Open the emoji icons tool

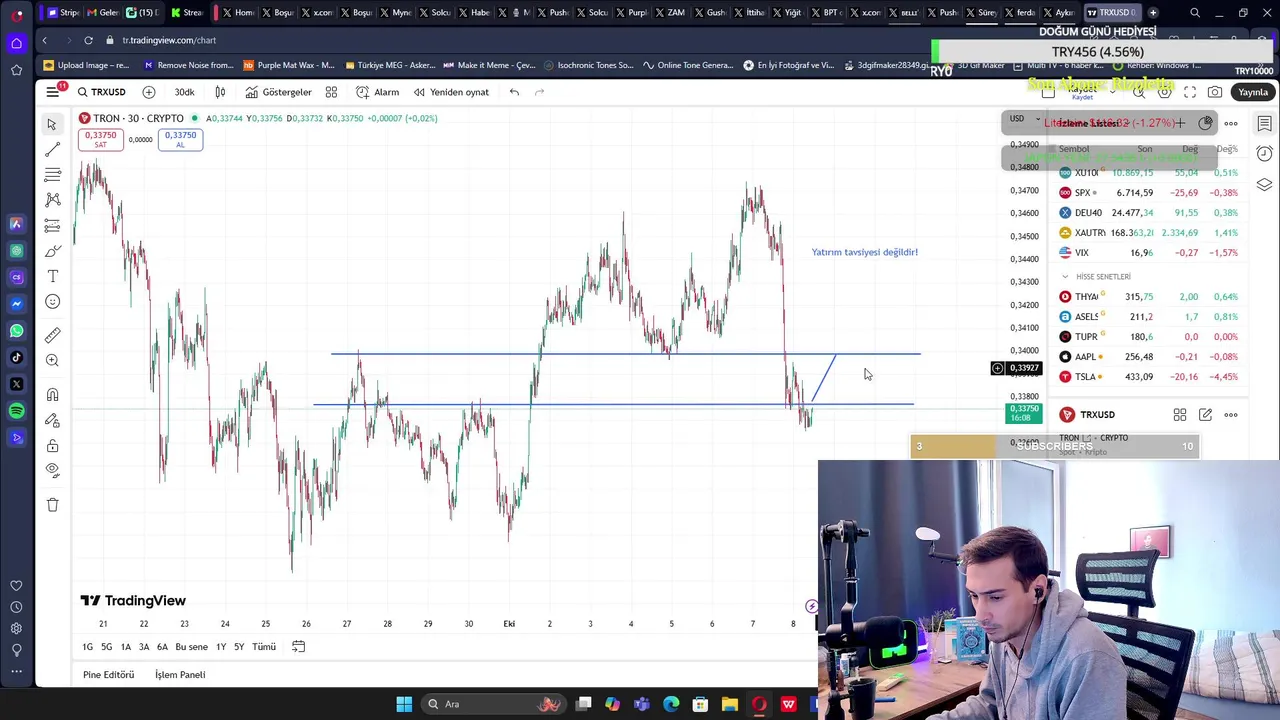pos(52,302)
